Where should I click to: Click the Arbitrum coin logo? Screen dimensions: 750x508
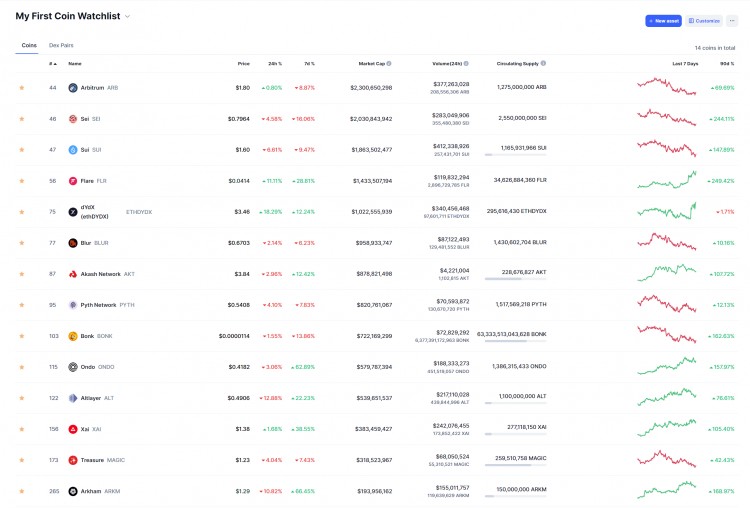[x=73, y=88]
